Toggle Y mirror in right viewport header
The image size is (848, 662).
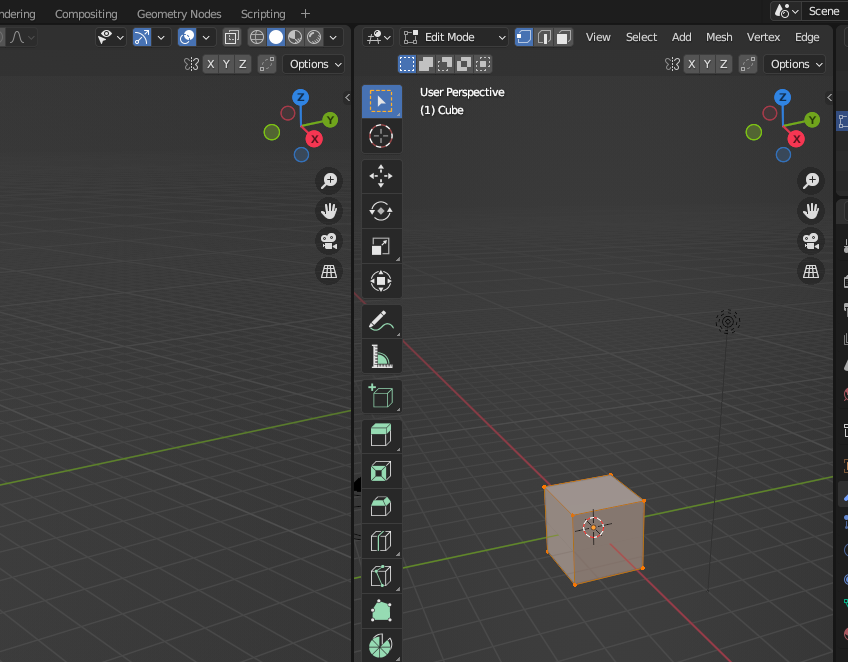pyautogui.click(x=707, y=64)
